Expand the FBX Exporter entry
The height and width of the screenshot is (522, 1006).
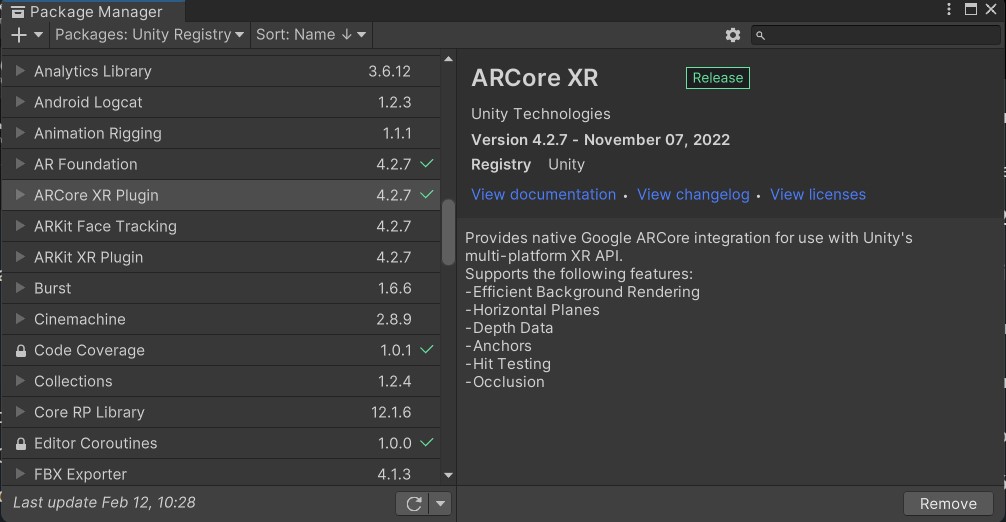(x=20, y=473)
